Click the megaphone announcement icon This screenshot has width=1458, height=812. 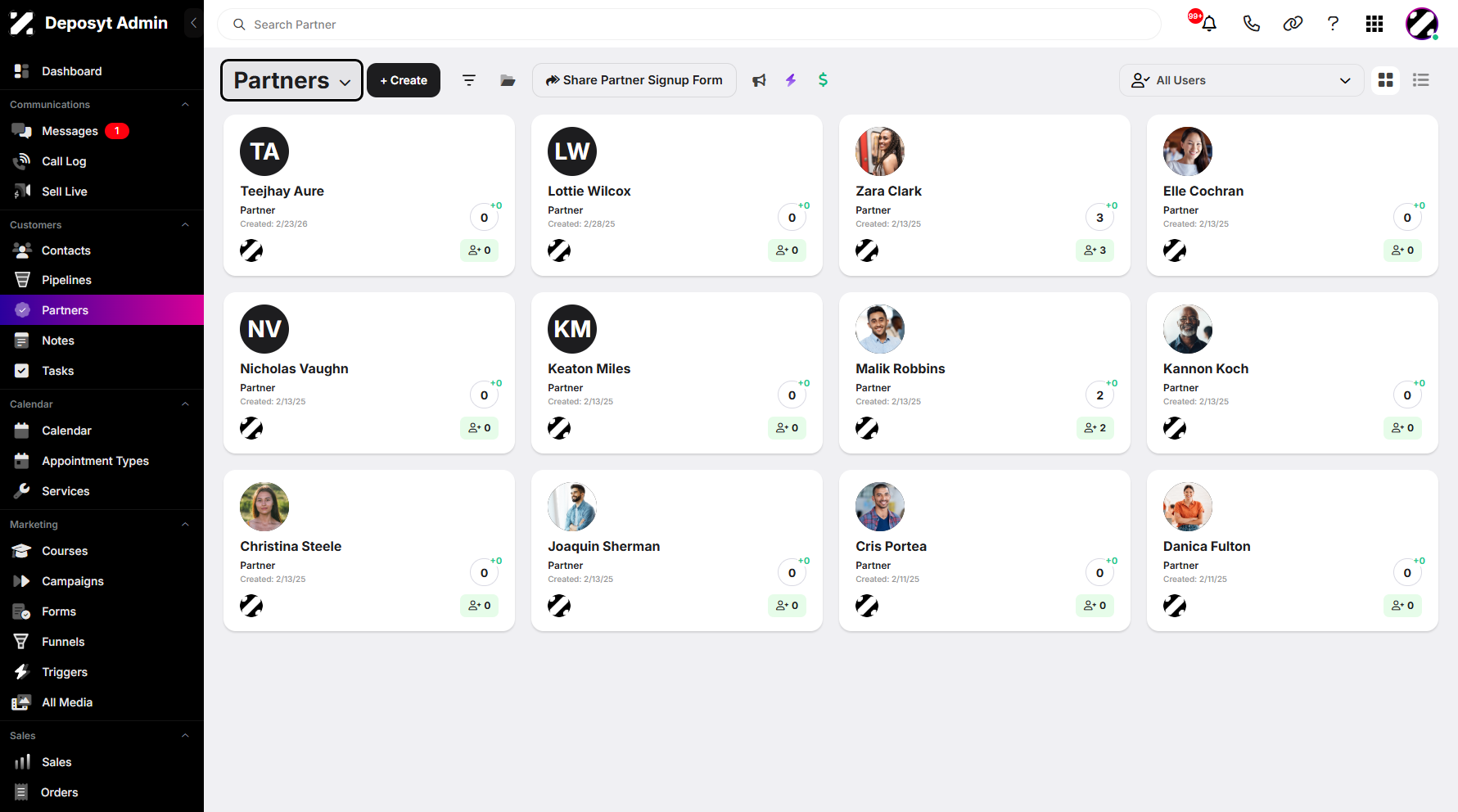(760, 80)
